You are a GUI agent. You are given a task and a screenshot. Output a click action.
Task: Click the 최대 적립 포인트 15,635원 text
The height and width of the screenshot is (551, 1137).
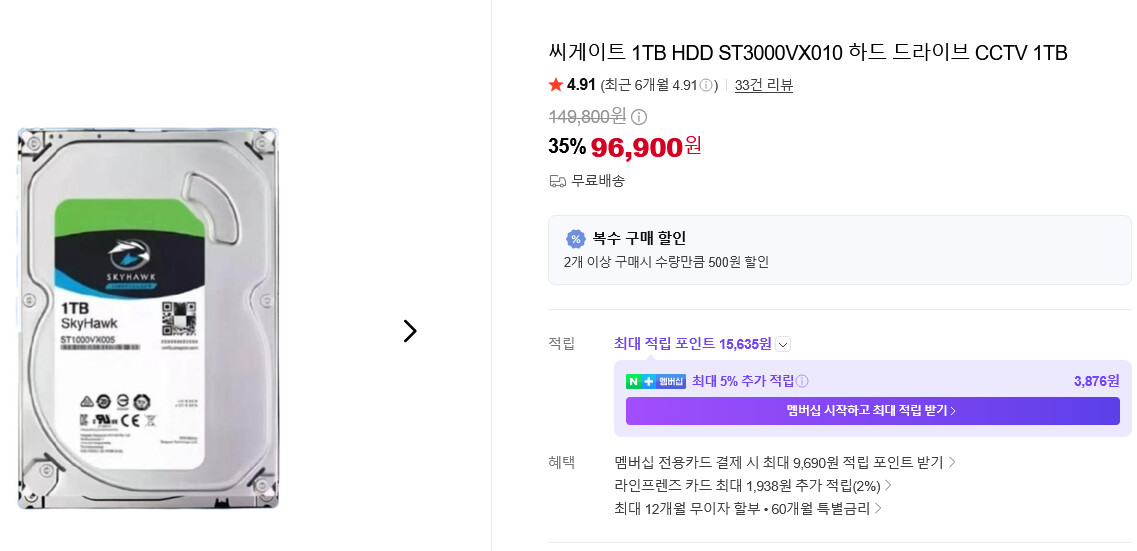692,344
